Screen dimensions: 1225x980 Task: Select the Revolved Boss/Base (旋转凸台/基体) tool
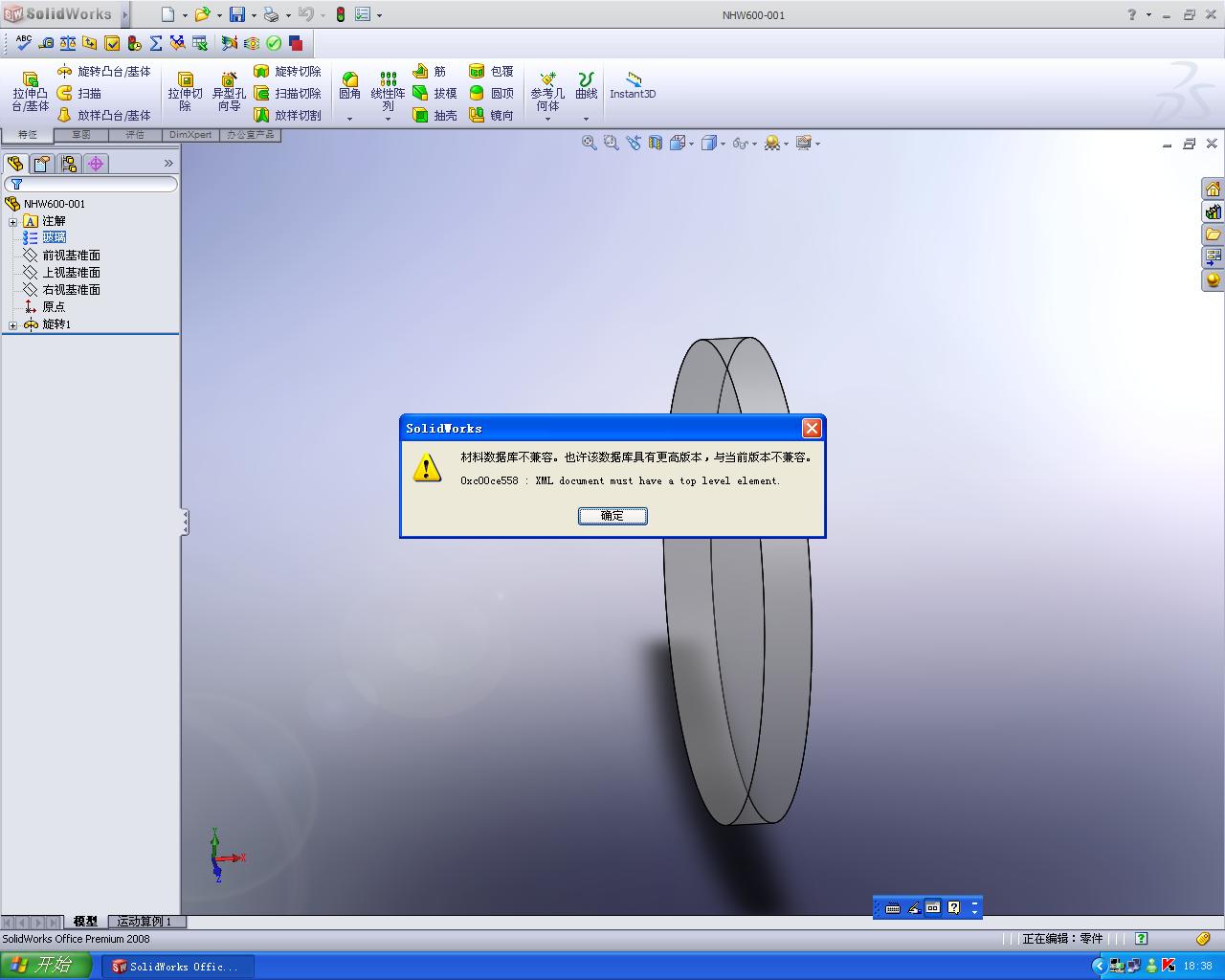(103, 72)
